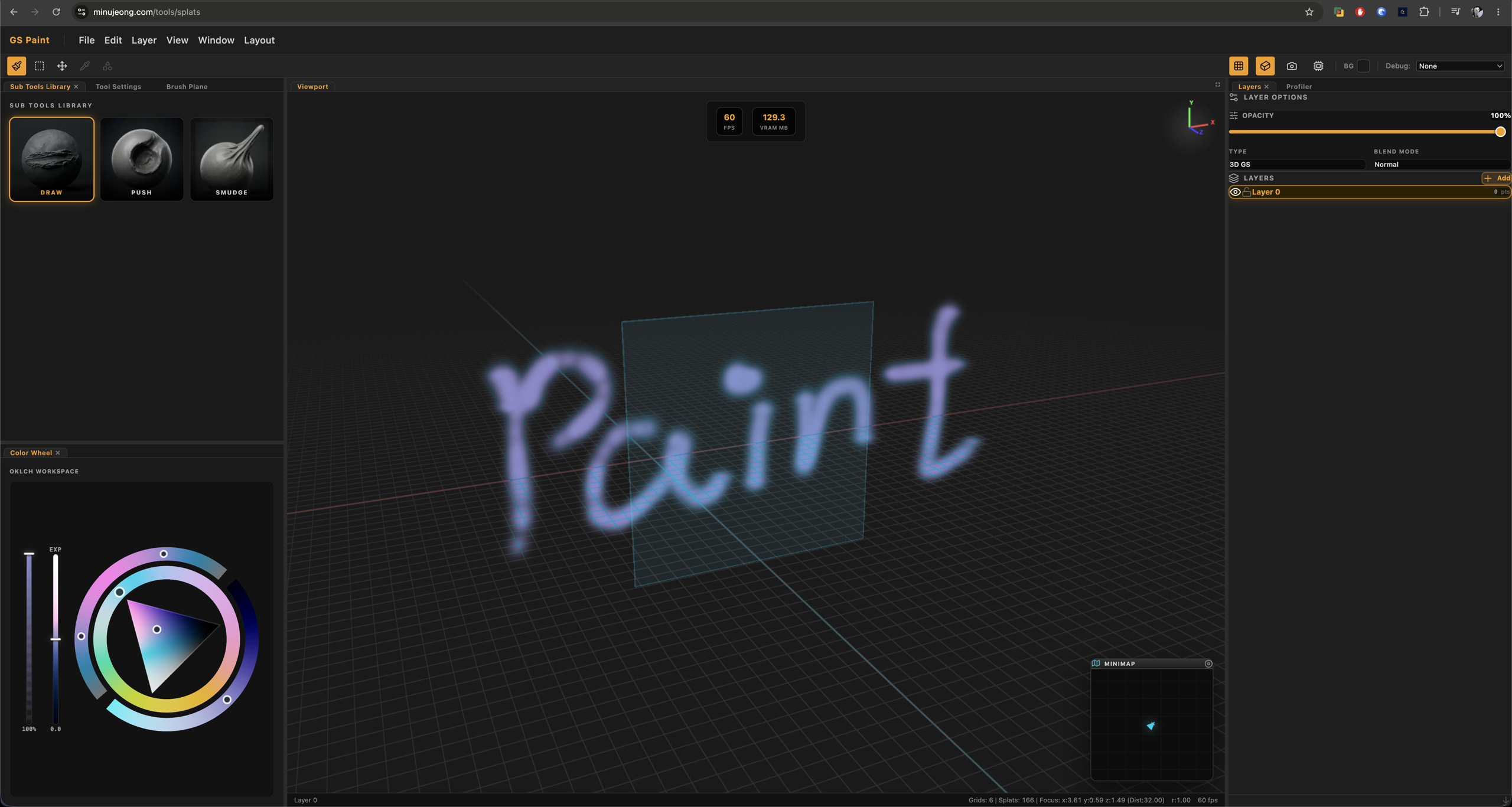The width and height of the screenshot is (1512, 807).
Task: Open the View menu
Action: click(177, 40)
